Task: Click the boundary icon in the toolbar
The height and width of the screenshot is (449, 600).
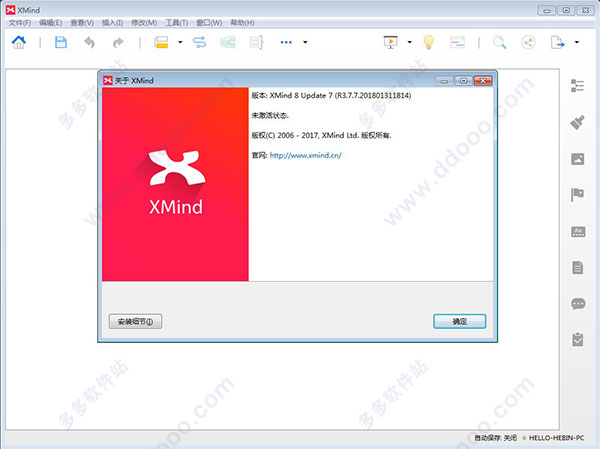Action: point(228,42)
